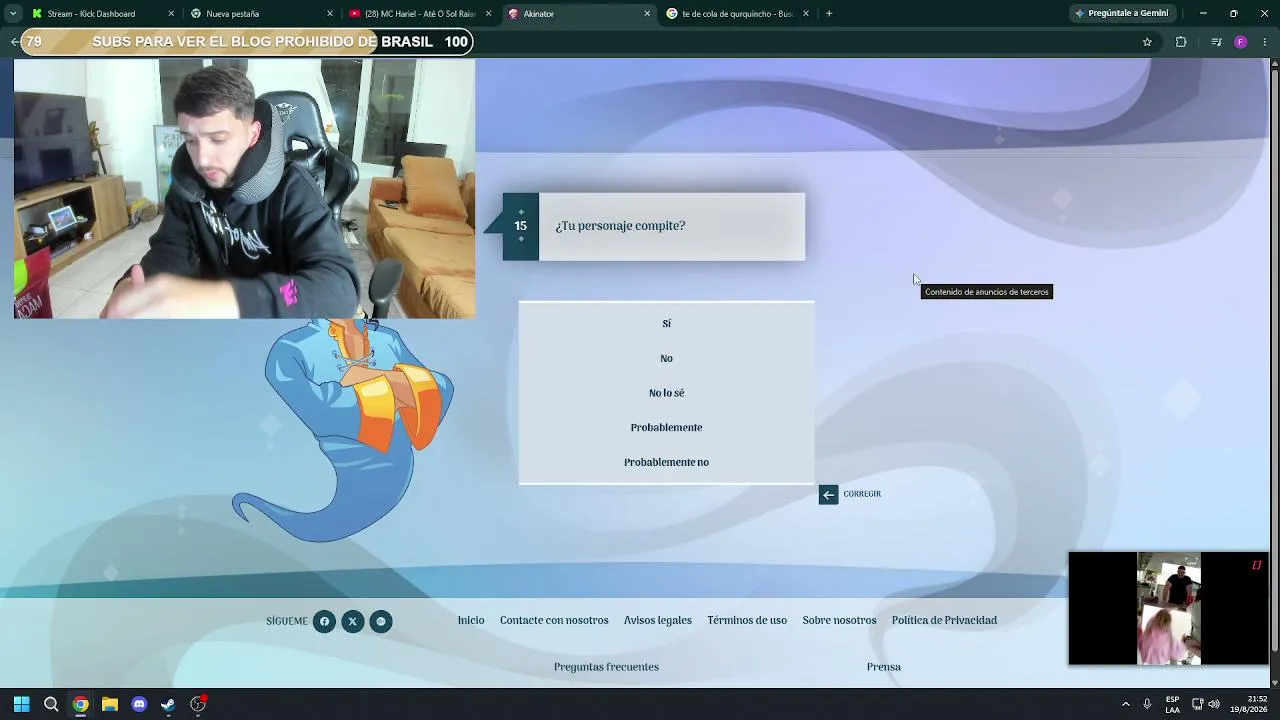Open the Preguntas frecuentes link

(x=606, y=667)
